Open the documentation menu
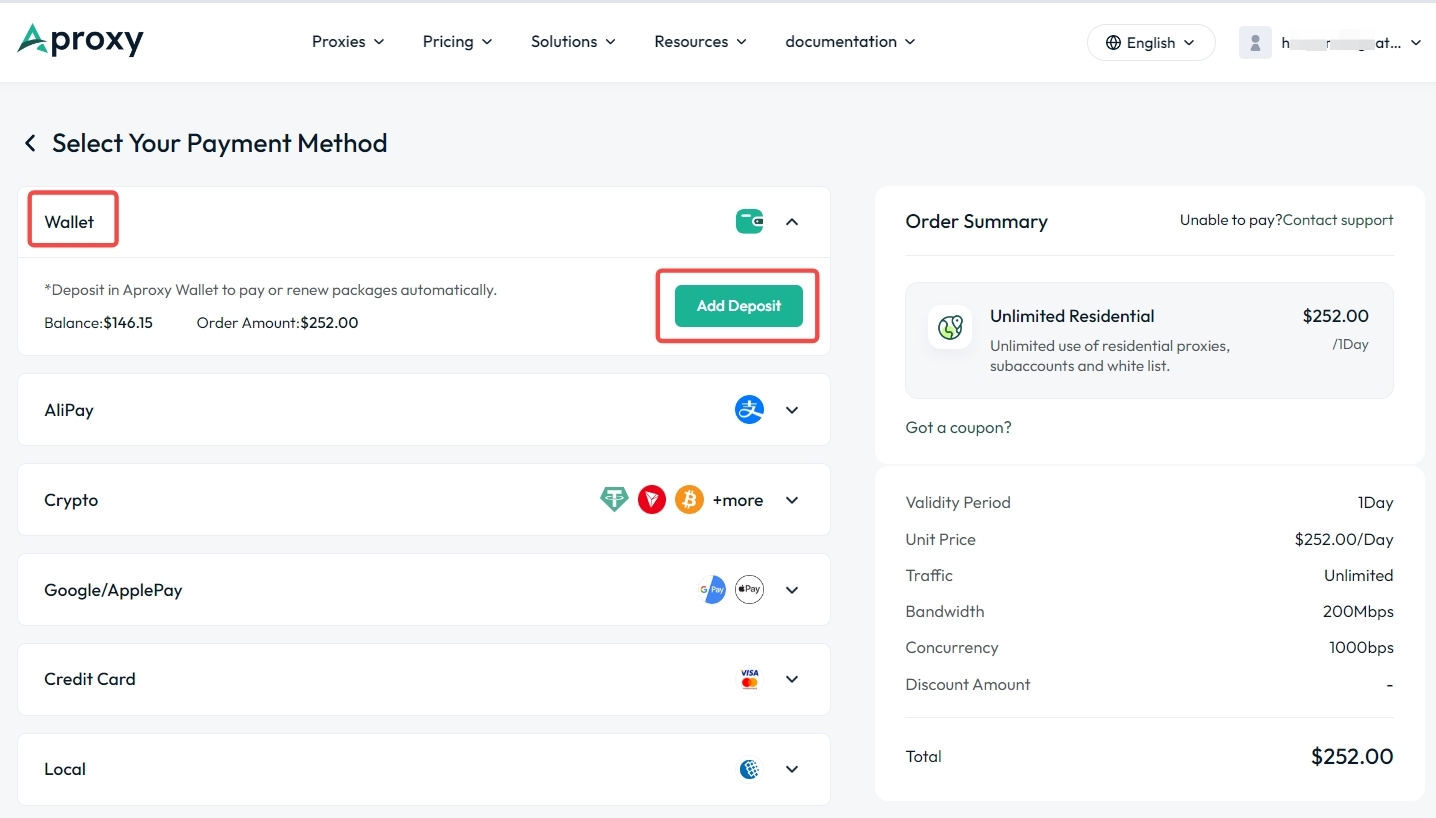Screen dimensions: 1436x818 850,41
